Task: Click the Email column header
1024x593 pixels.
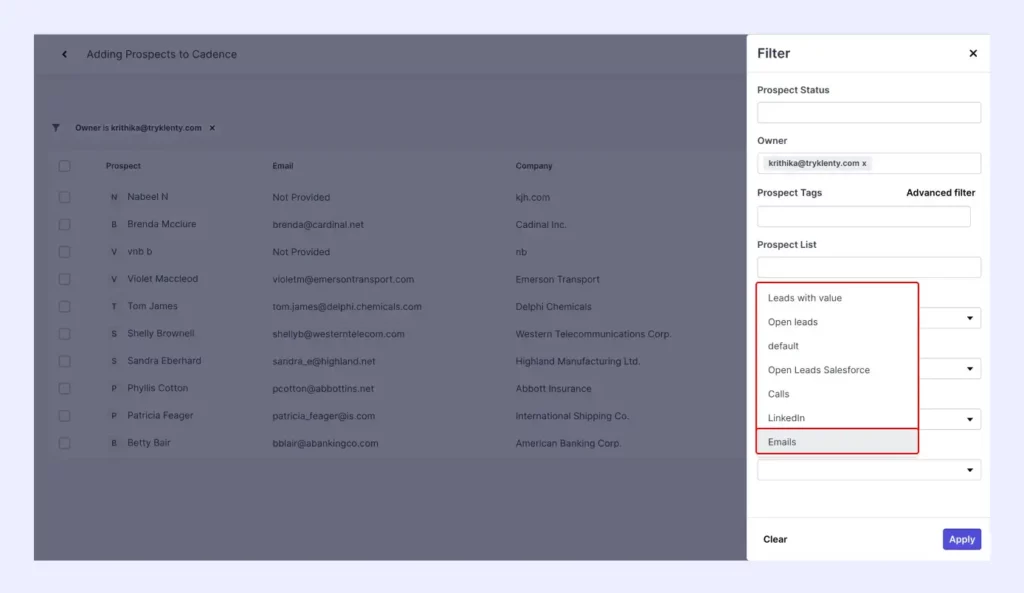Action: [x=283, y=166]
